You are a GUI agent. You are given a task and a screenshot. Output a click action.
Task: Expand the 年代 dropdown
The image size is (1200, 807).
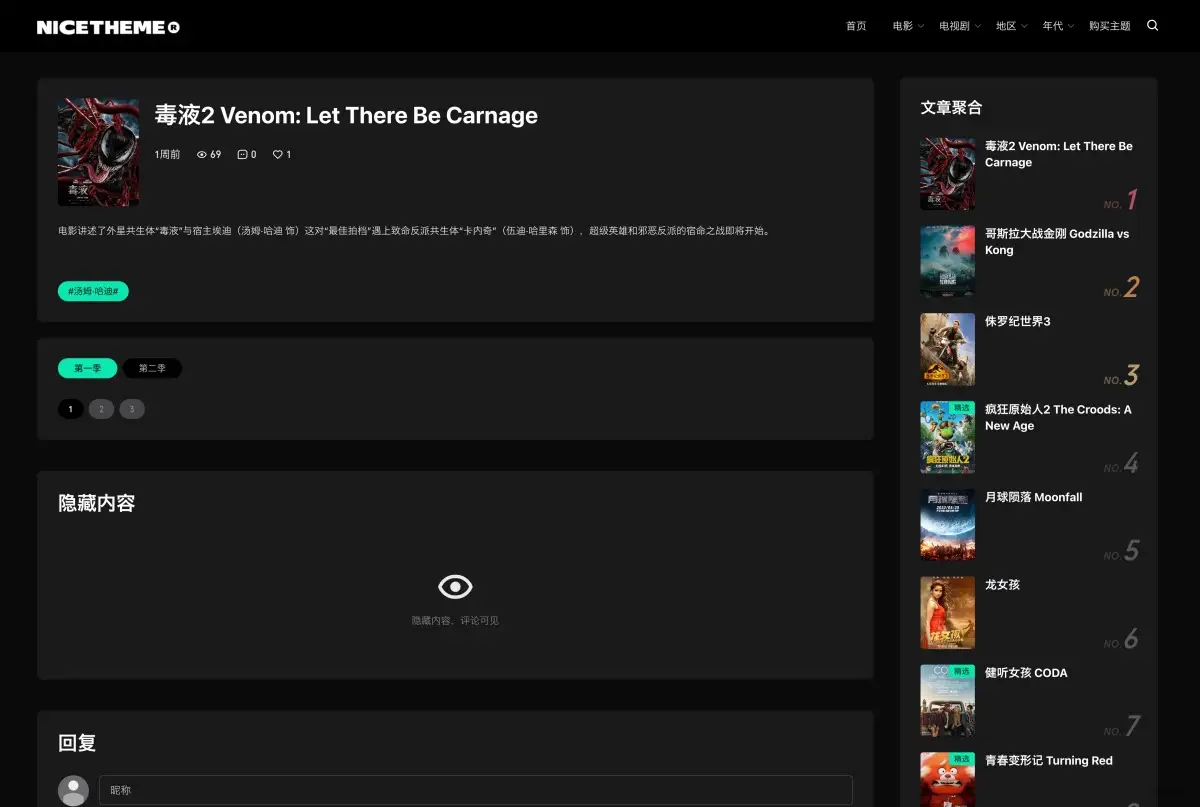[x=1053, y=25]
